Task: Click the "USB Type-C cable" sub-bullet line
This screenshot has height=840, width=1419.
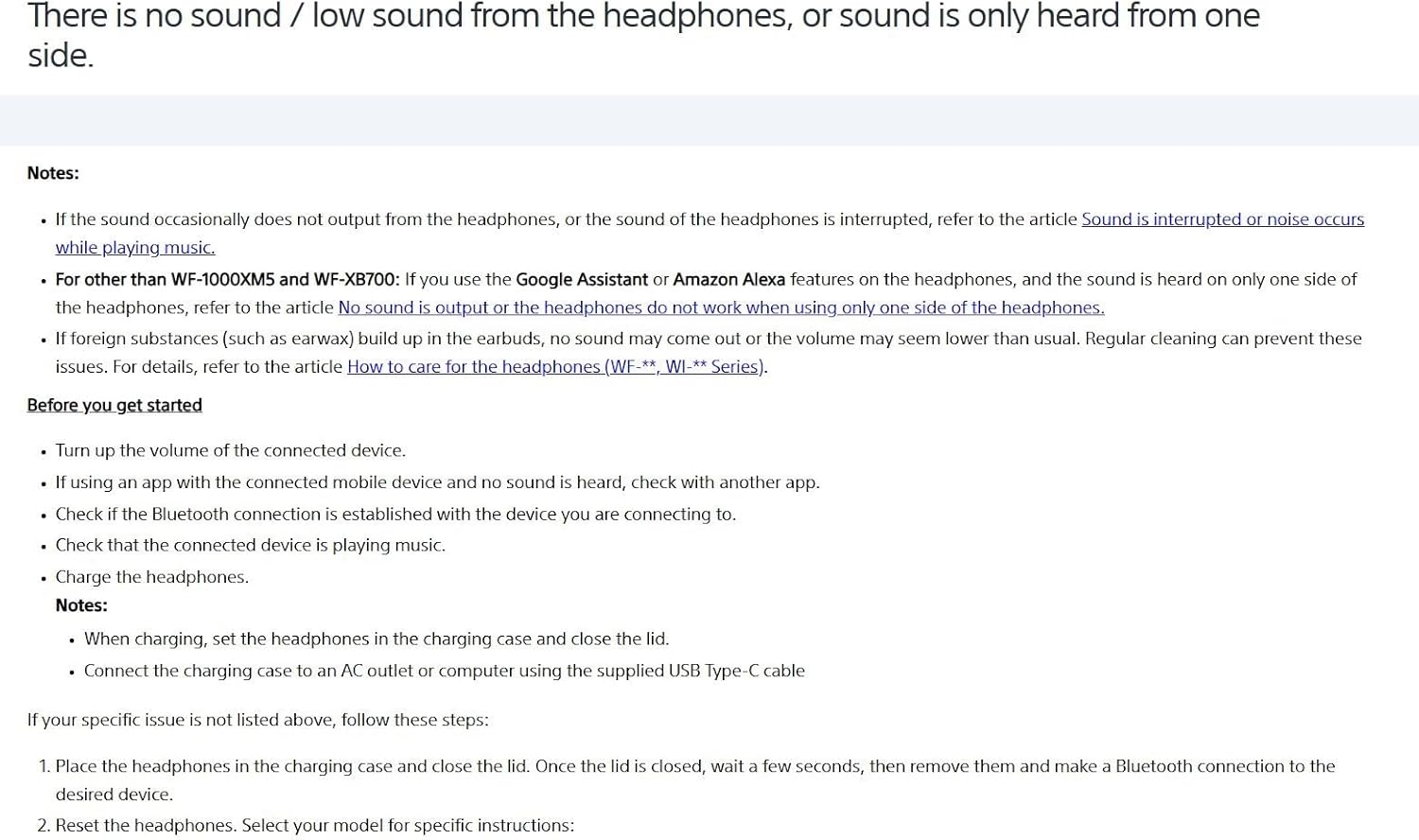Action: click(445, 671)
